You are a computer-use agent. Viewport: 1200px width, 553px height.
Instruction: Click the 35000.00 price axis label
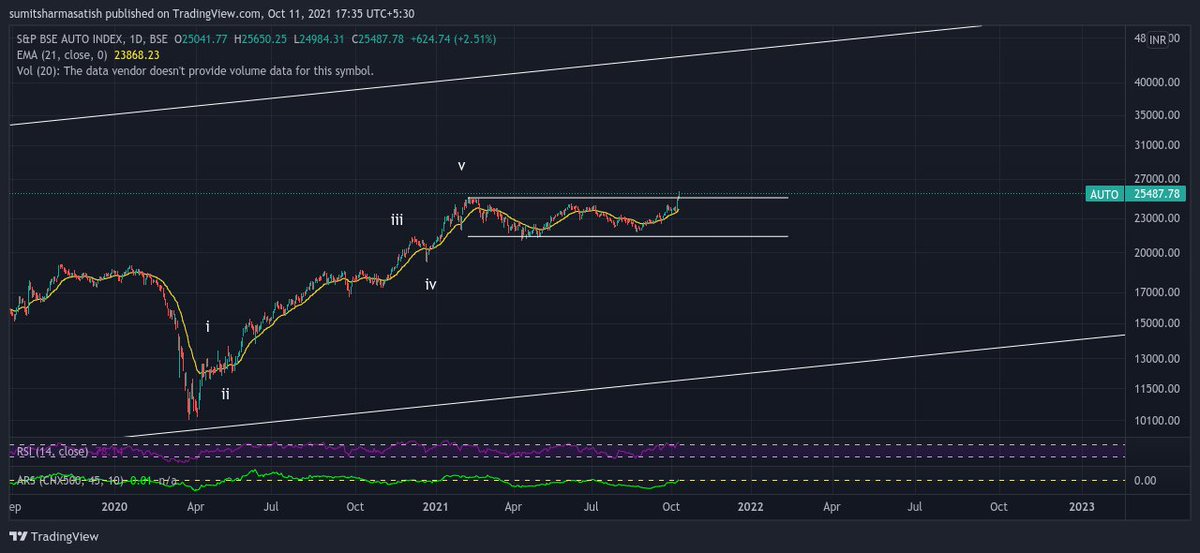[x=1158, y=116]
